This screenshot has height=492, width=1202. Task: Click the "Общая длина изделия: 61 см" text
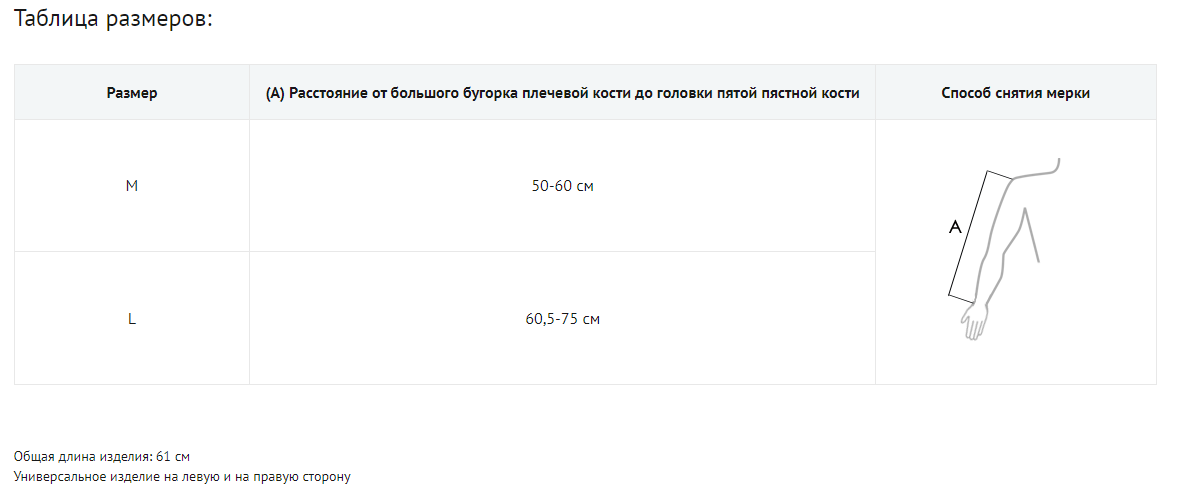pos(102,456)
